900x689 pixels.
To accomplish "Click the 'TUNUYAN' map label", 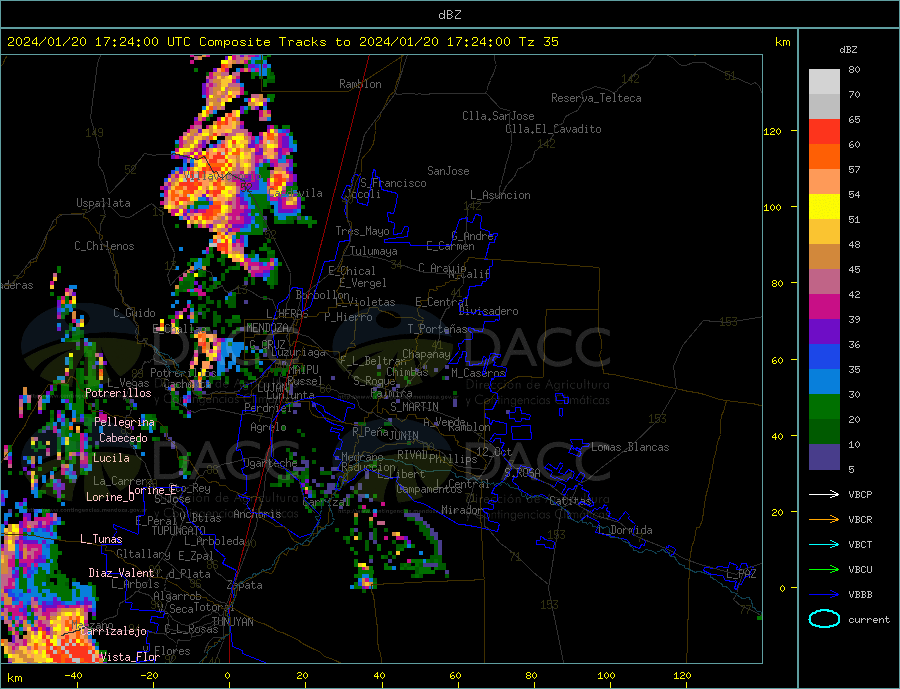I will pos(232,622).
